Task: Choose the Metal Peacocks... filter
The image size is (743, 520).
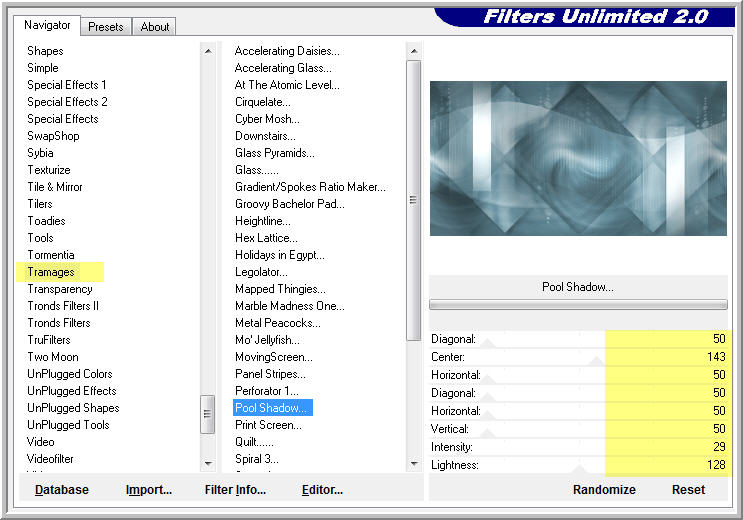Action: [x=278, y=323]
